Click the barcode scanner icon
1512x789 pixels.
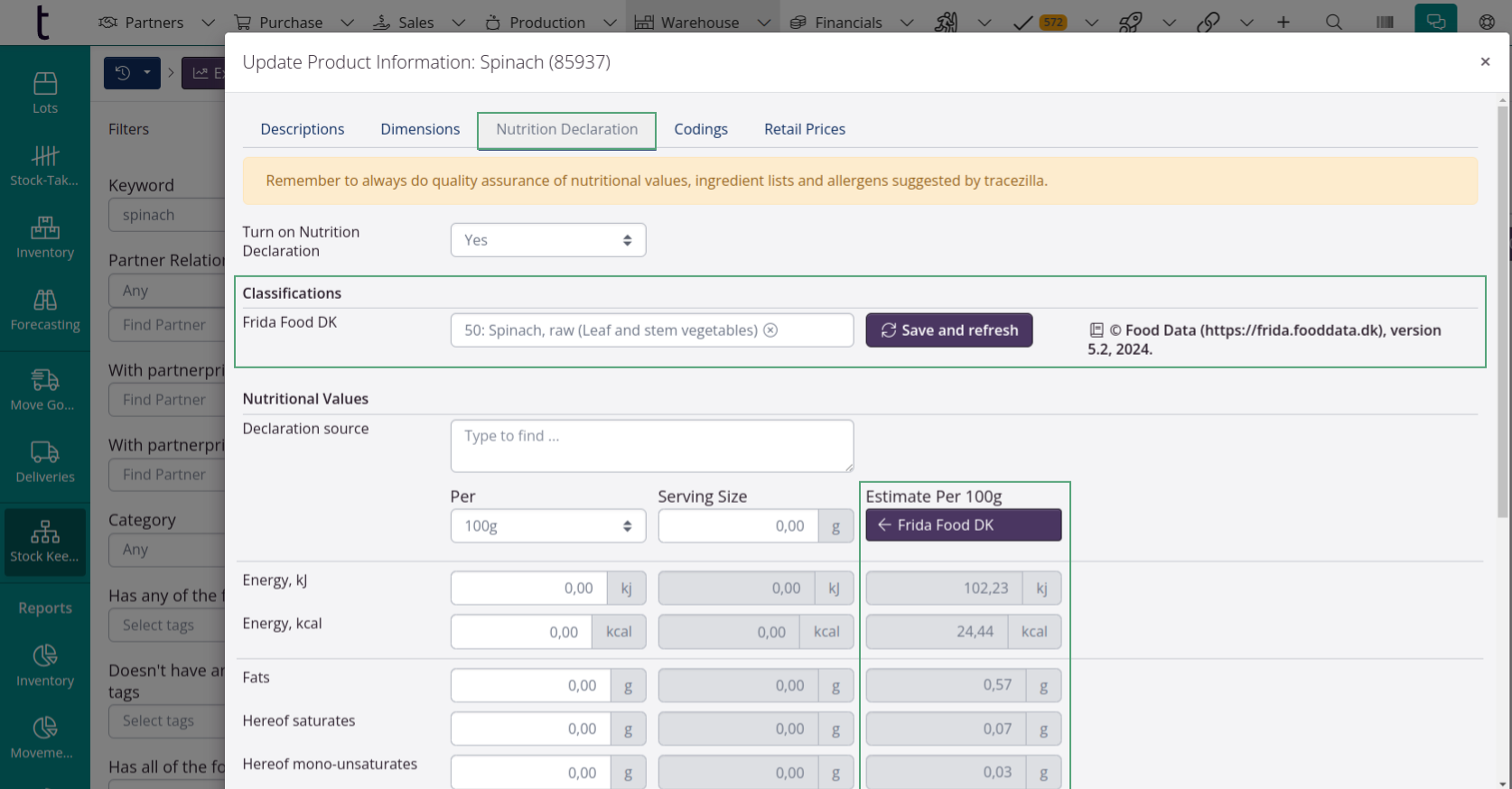coord(1385,23)
